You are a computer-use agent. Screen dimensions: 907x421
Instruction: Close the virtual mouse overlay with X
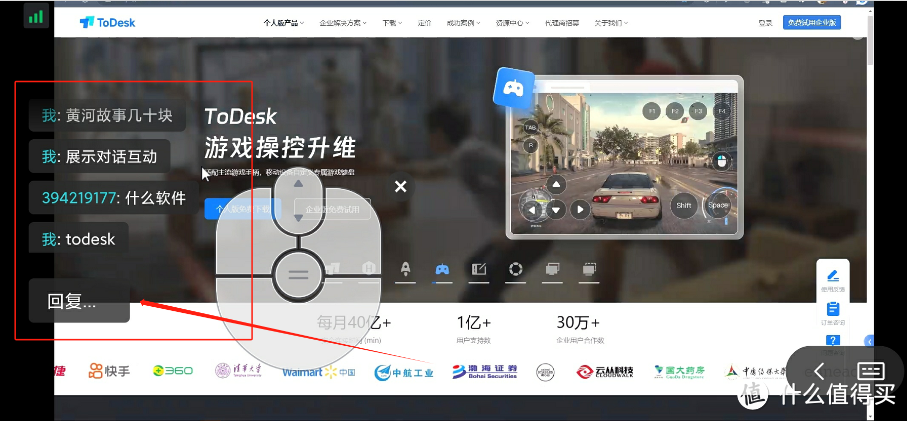coord(400,186)
